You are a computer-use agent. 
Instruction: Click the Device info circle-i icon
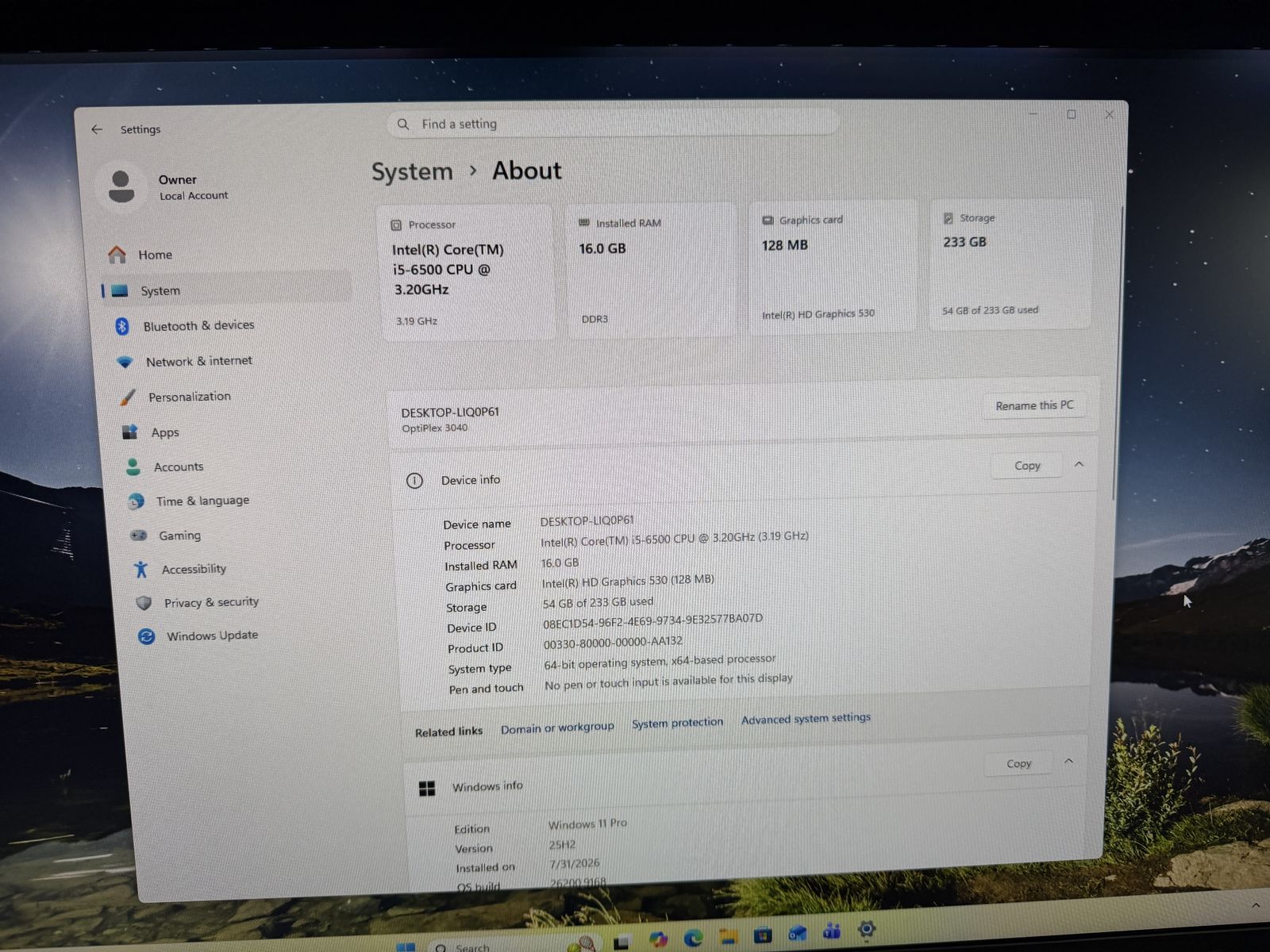414,481
